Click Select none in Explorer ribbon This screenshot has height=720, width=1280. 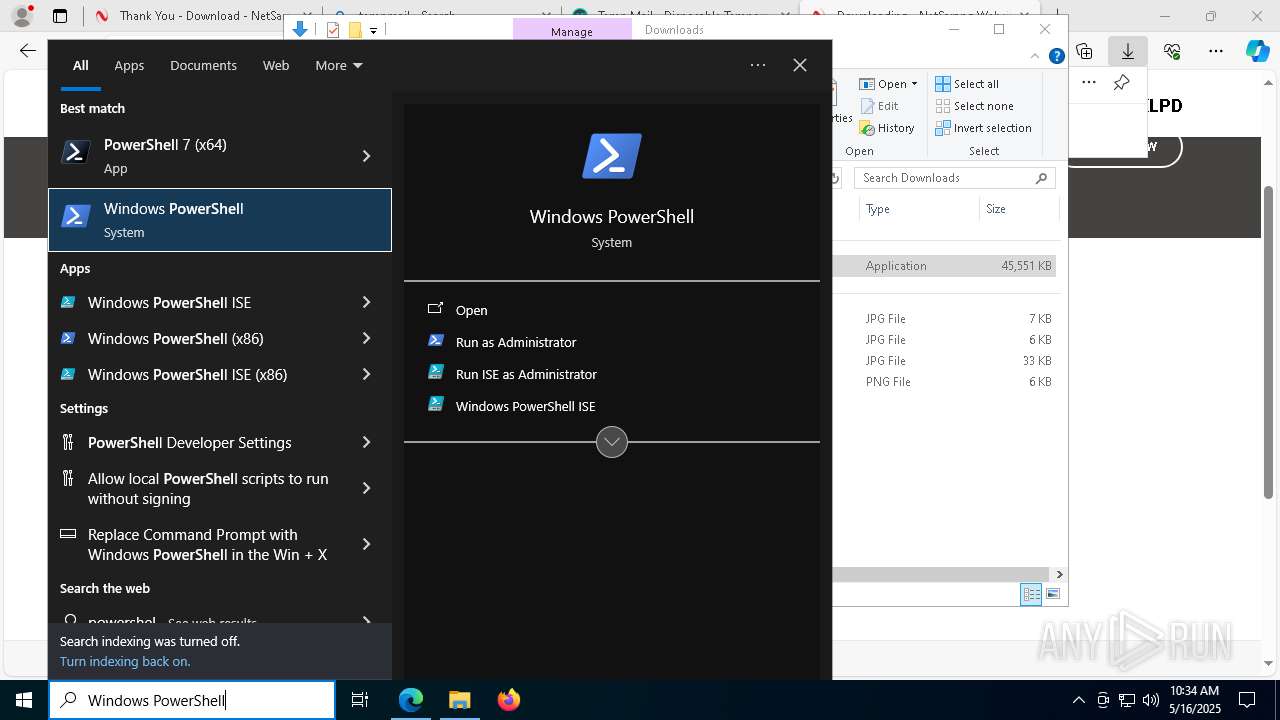pos(975,106)
